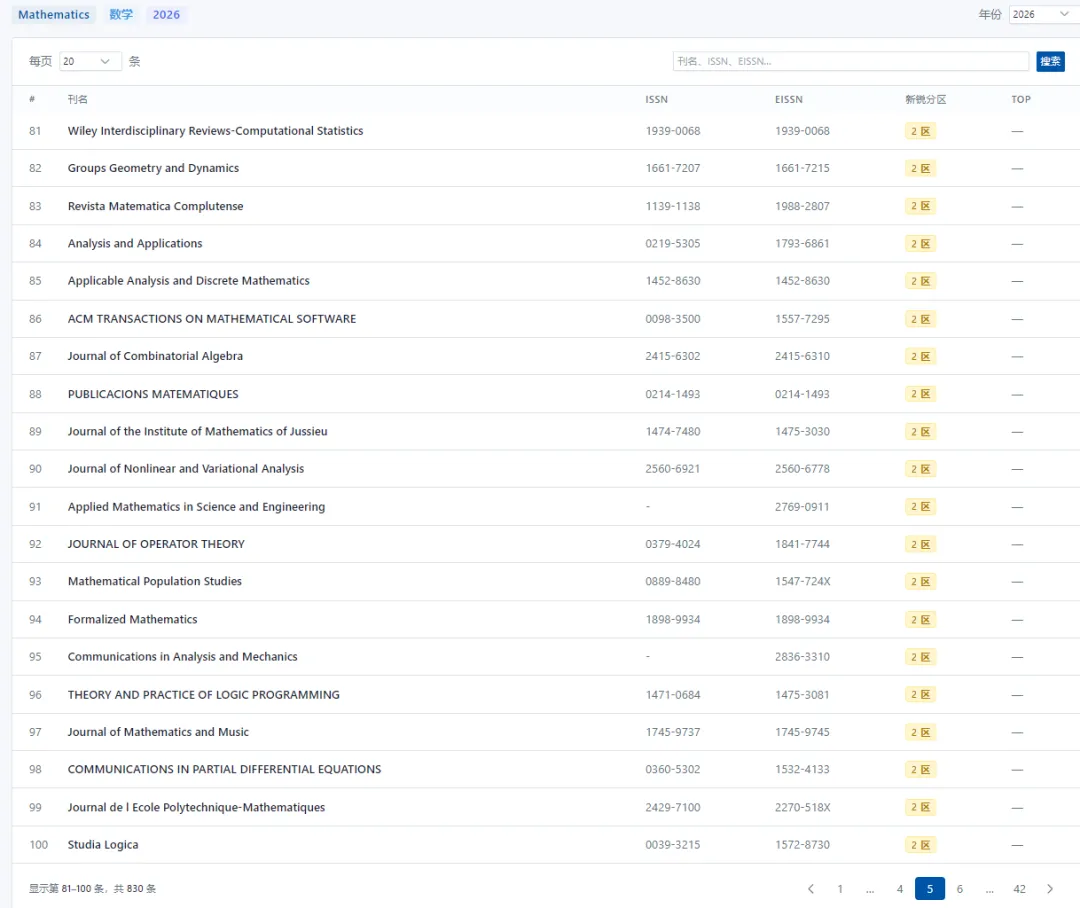
Task: Select Communications in Analysis and Mechanics
Action: [183, 657]
